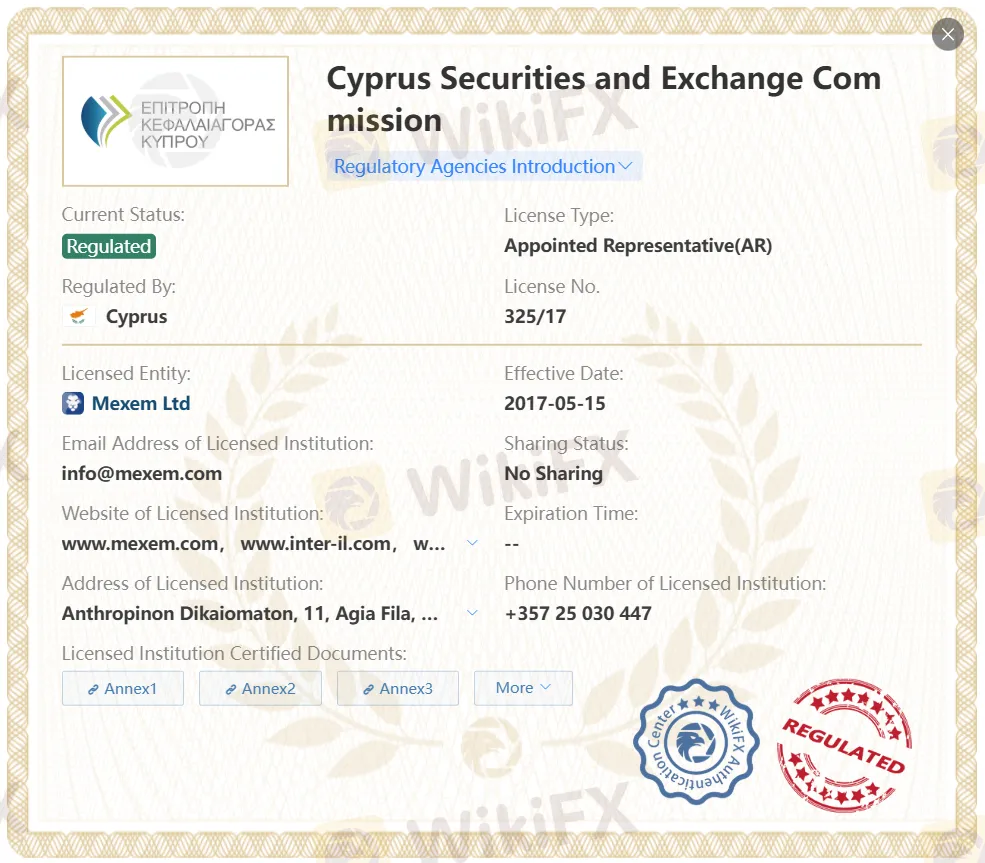Select the Anthropinon Dikaiomaton address text

pyautogui.click(x=250, y=614)
